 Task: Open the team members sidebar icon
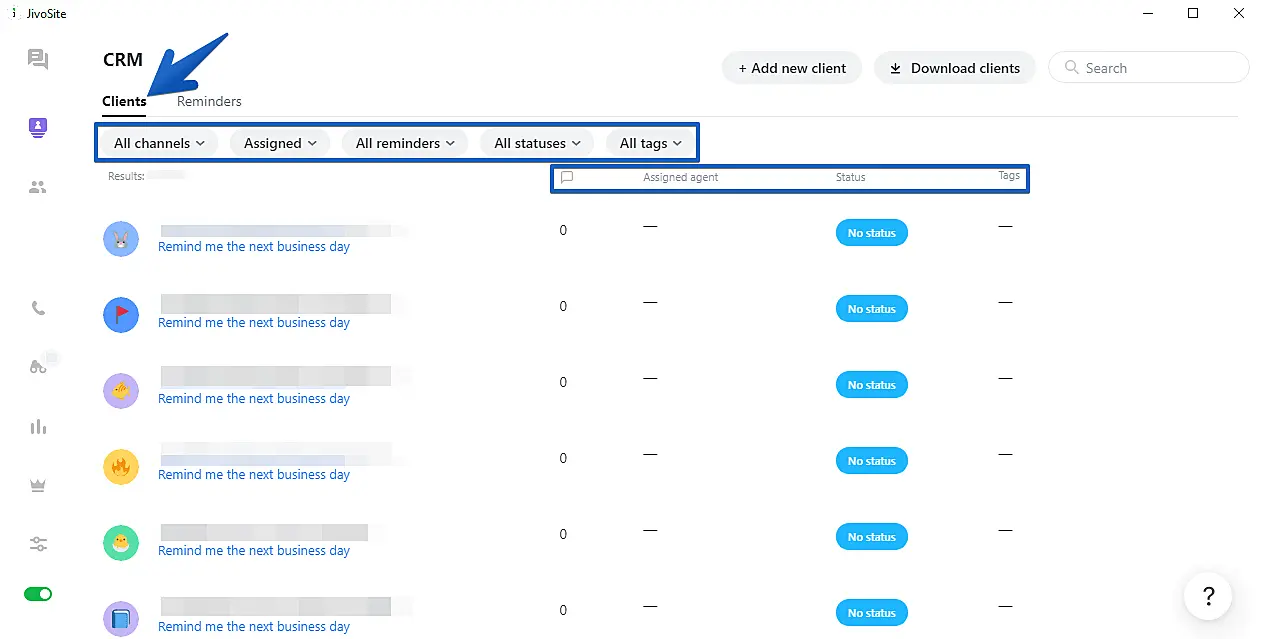pyautogui.click(x=38, y=187)
